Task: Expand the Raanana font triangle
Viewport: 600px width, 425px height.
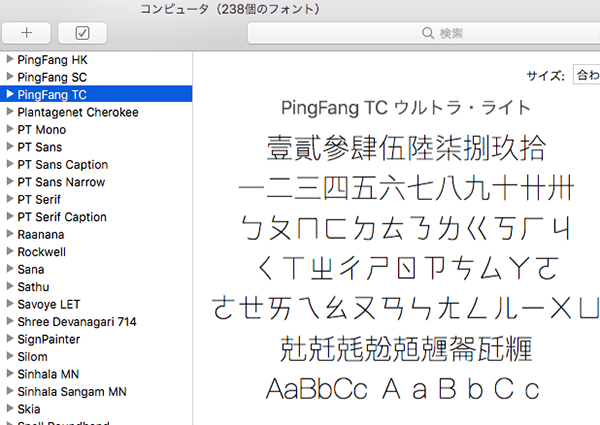Action: pyautogui.click(x=10, y=235)
